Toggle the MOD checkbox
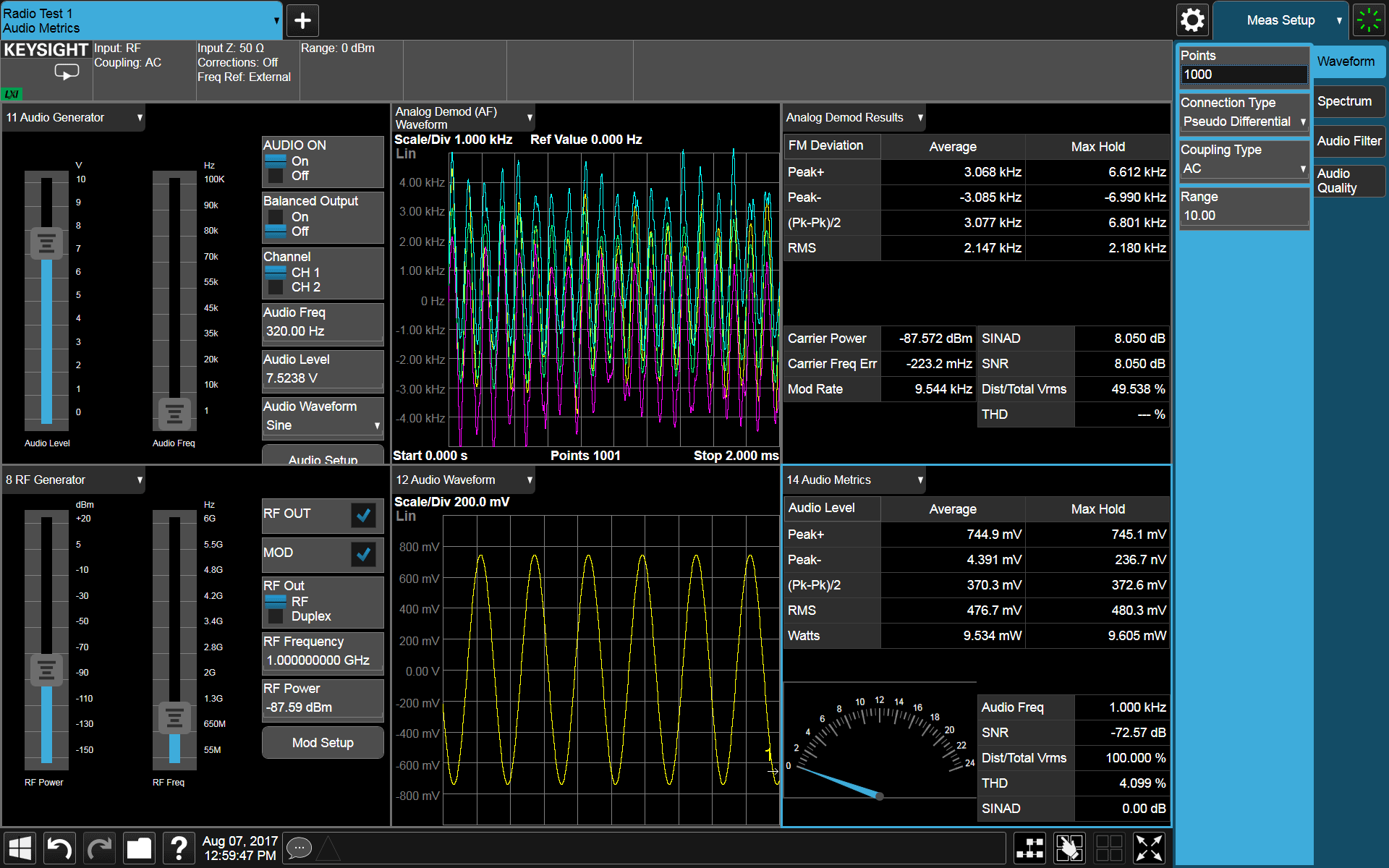 tap(363, 554)
